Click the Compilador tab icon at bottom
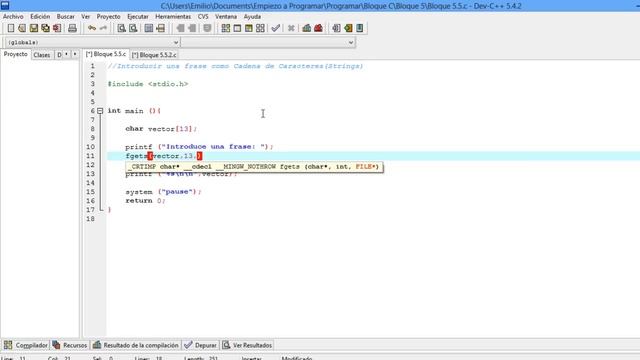 (8, 345)
